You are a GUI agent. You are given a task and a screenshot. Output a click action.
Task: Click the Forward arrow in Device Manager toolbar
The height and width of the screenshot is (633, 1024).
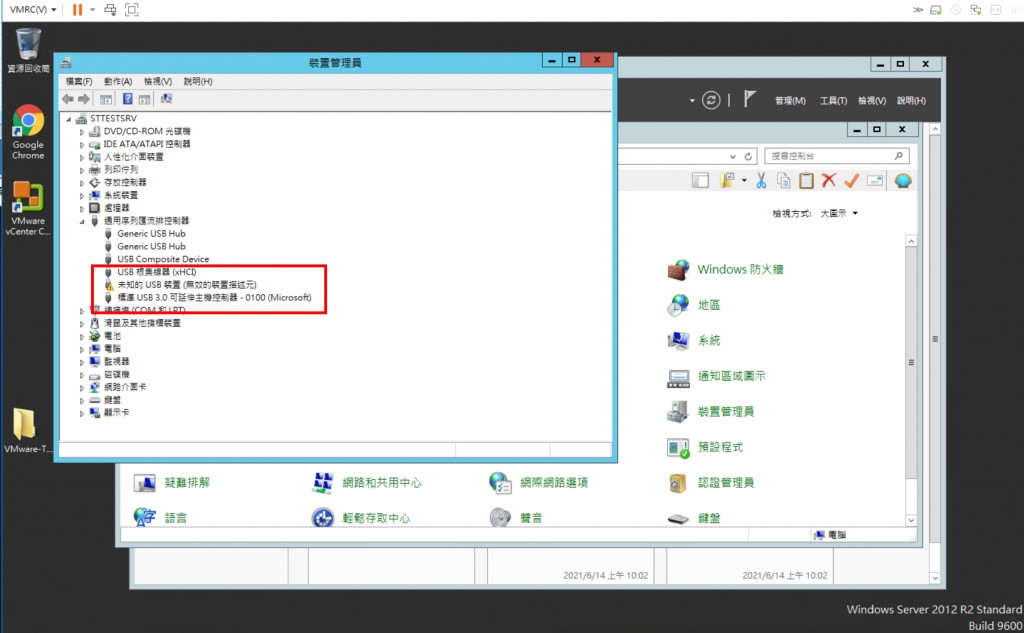click(x=84, y=99)
